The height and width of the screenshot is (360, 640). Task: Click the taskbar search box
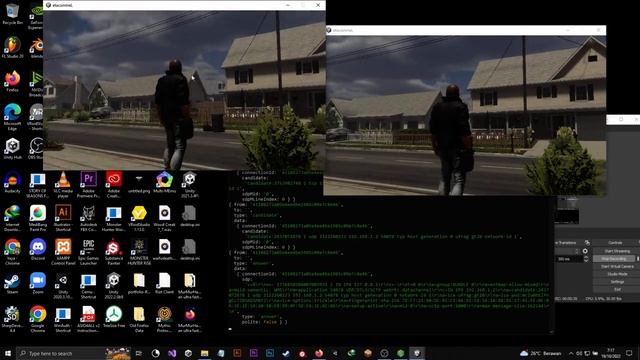[74, 353]
